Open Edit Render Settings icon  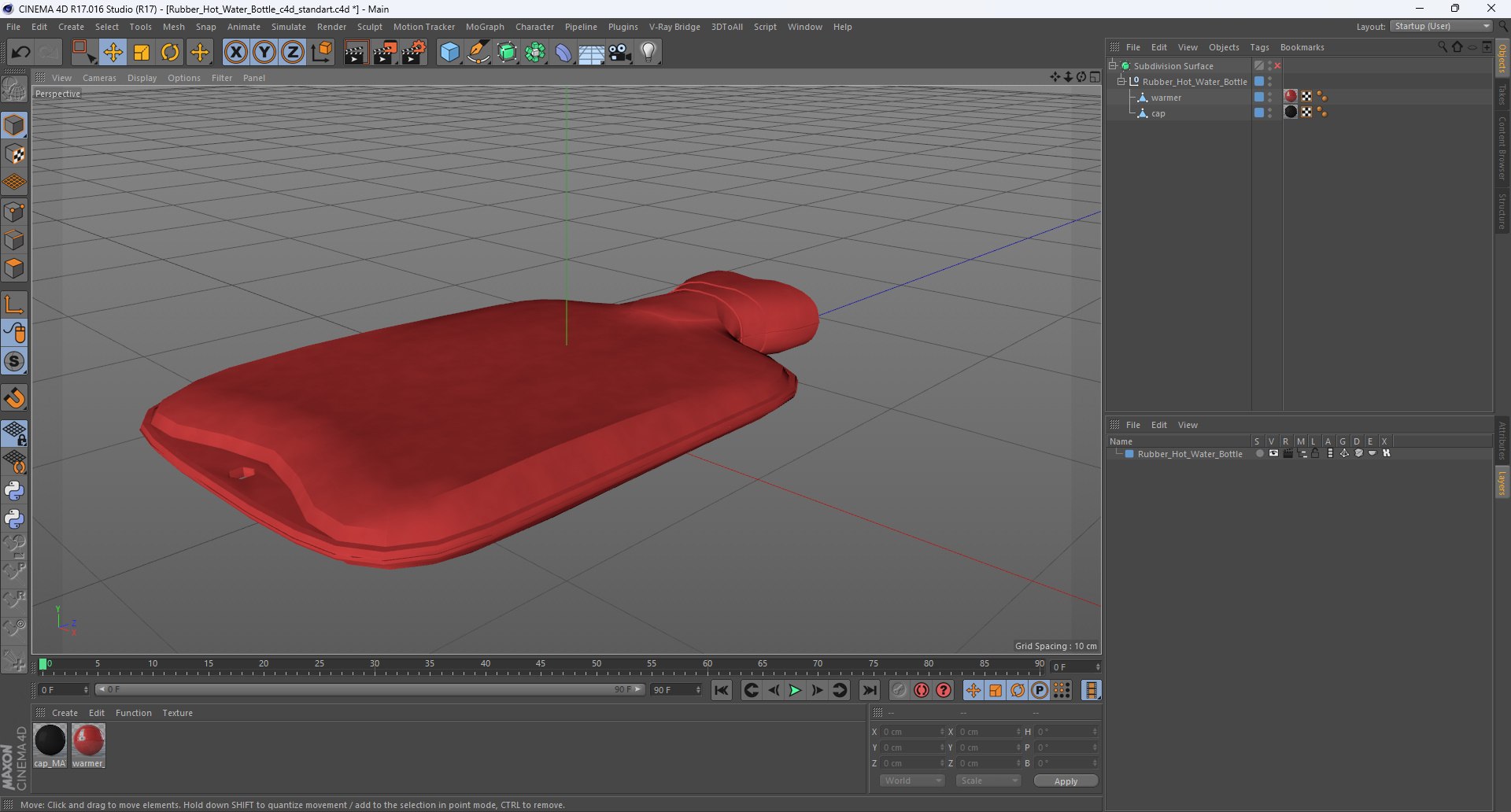tap(414, 53)
